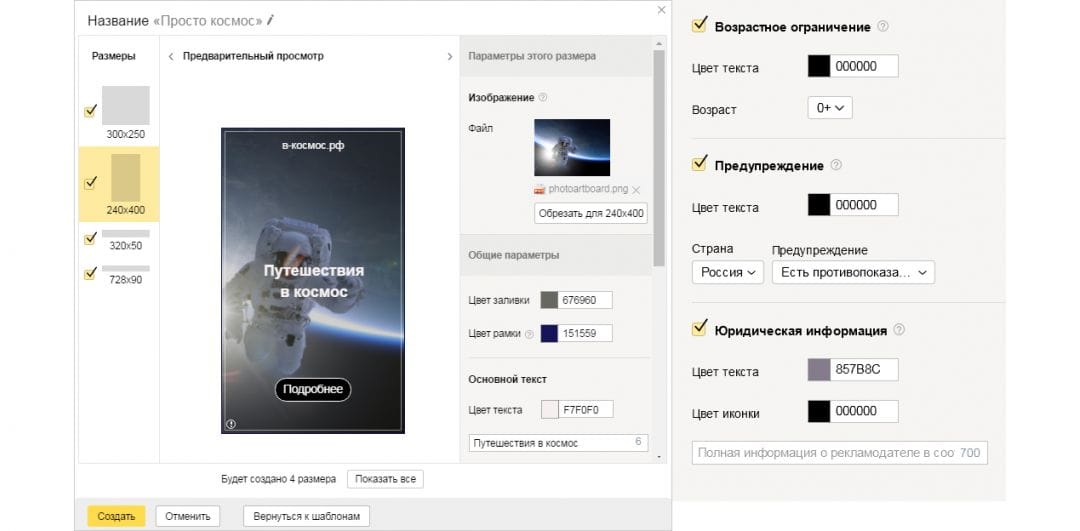Screen dimensions: 1080x531
Task: Click the pencil icon to rename the creative
Action: point(271,20)
